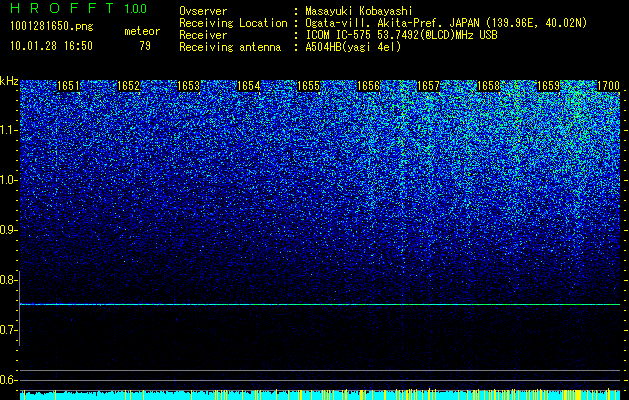Viewport: 629px width, 400px height.
Task: Click the date stamp 10.01.28 16:50
Action: pos(51,46)
